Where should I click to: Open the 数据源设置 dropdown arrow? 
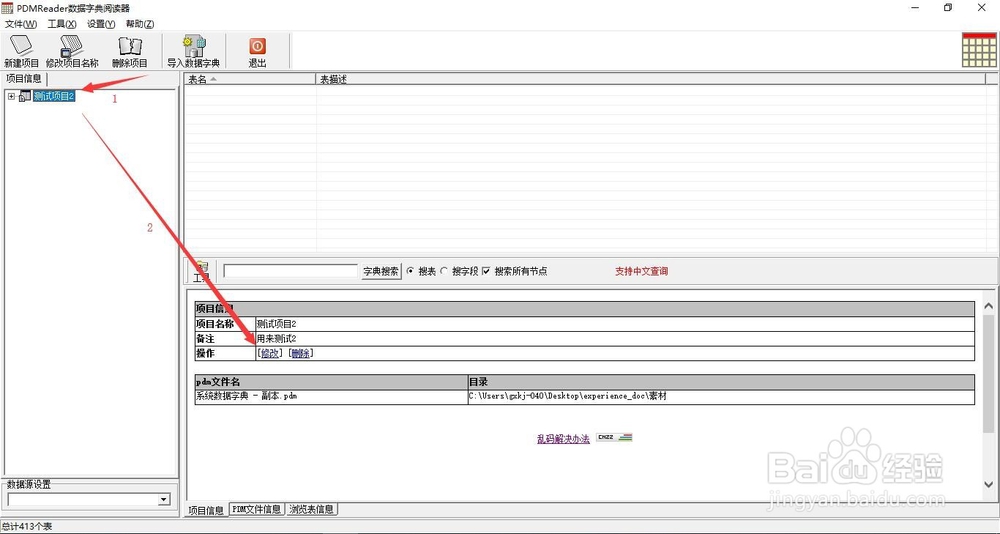click(x=164, y=500)
